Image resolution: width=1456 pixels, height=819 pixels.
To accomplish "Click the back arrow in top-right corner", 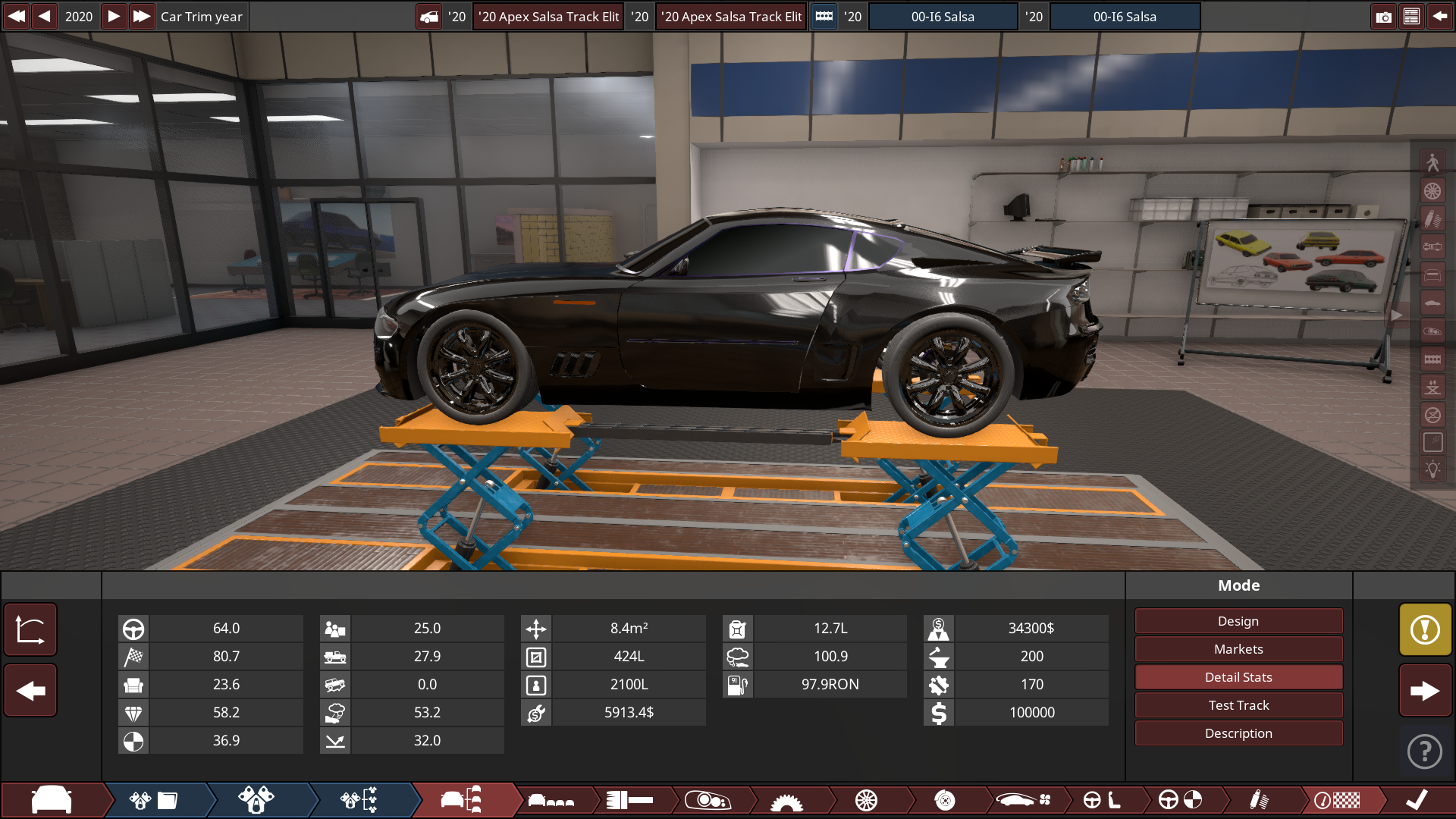I will pos(1439,17).
